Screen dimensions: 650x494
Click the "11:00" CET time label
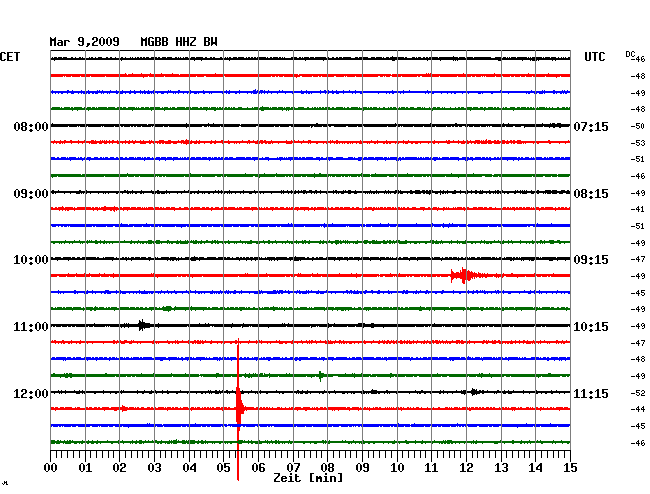[x=31, y=327]
